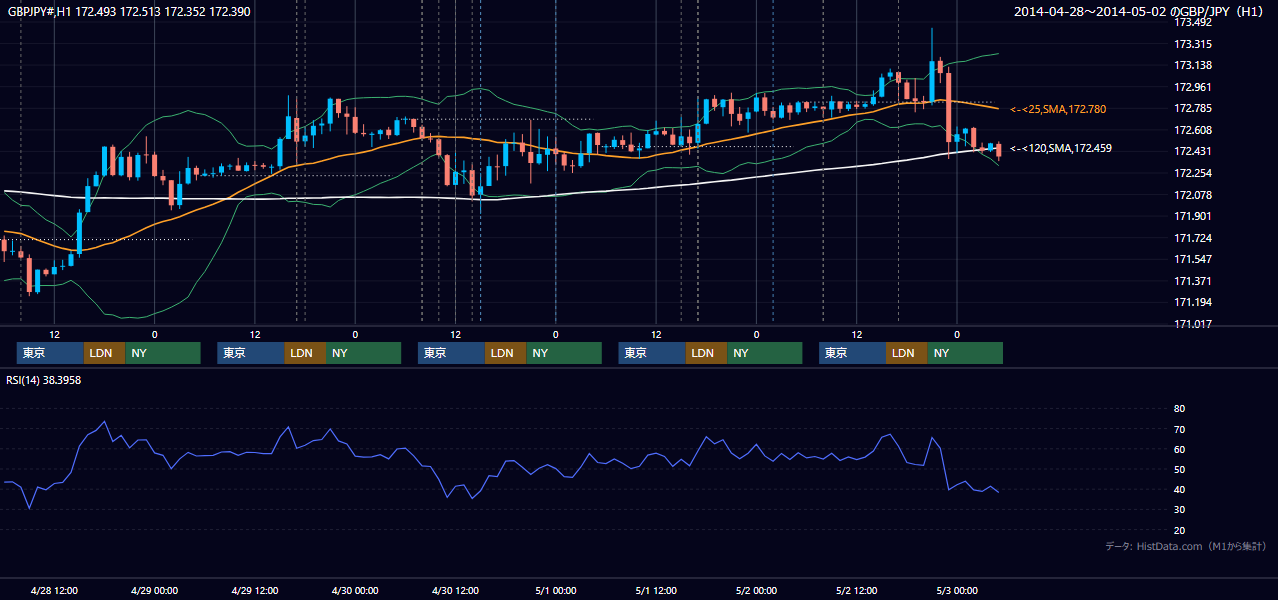Click the 2014-04-28〜2014-05-02 GBP/JPY chart heading
Viewport: 1278px width, 600px height.
pyautogui.click(x=1139, y=12)
